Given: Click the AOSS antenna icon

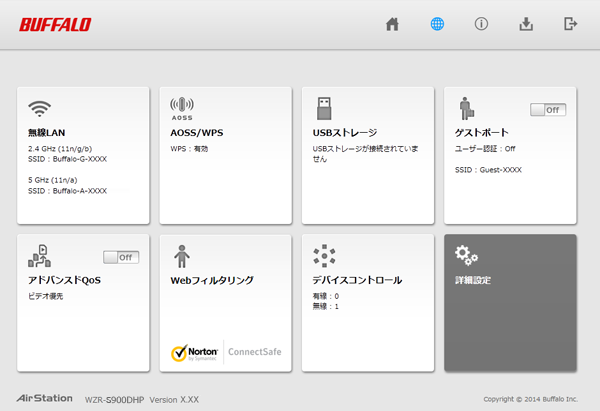Looking at the screenshot, I should pos(182,108).
